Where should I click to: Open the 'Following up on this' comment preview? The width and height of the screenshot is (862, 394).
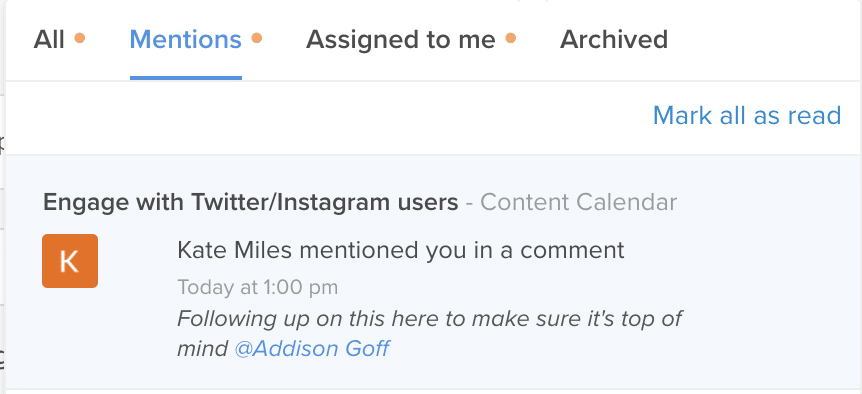tap(430, 334)
